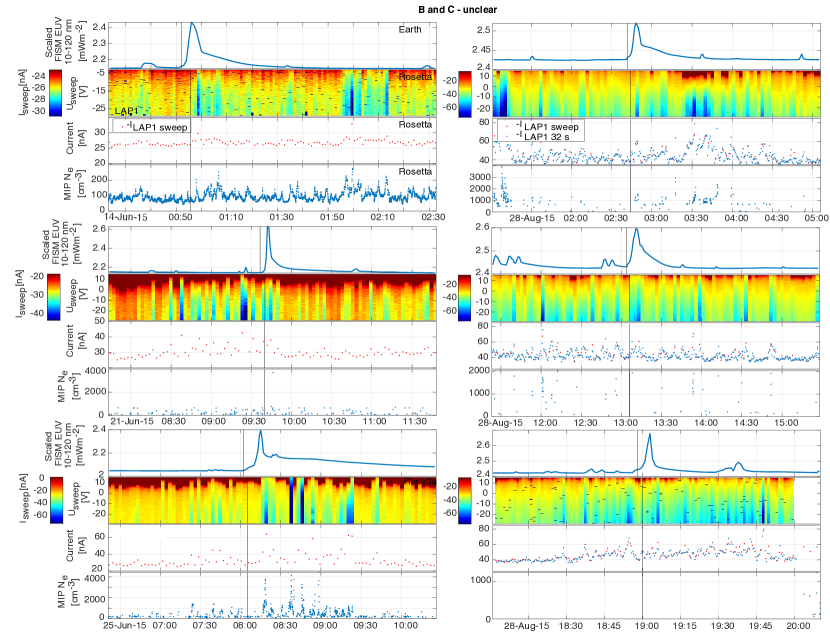Click the '02:10' time tick

pos(383,217)
